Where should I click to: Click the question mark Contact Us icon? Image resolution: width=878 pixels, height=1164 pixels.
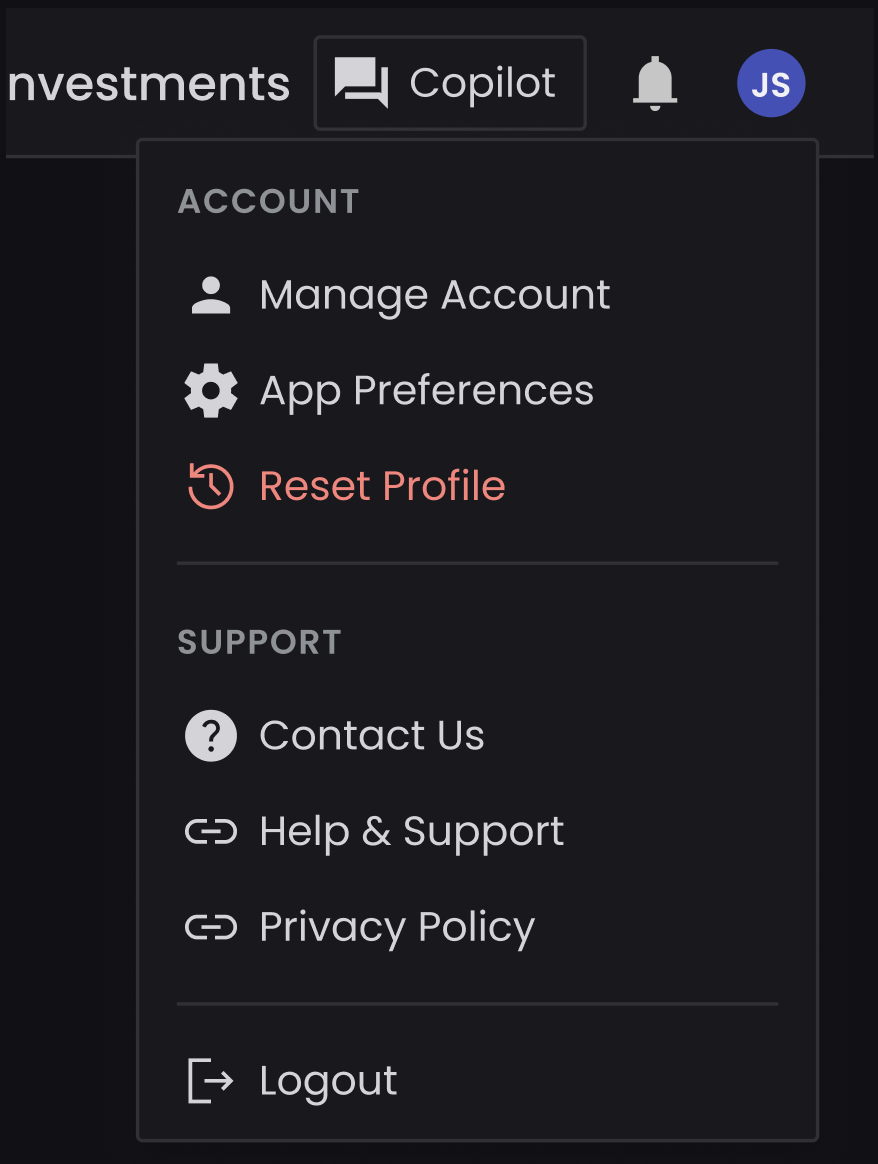click(211, 736)
